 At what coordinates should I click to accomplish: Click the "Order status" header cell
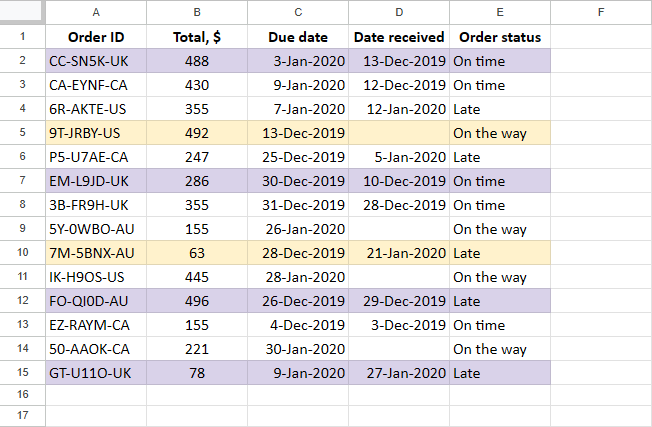click(x=500, y=37)
